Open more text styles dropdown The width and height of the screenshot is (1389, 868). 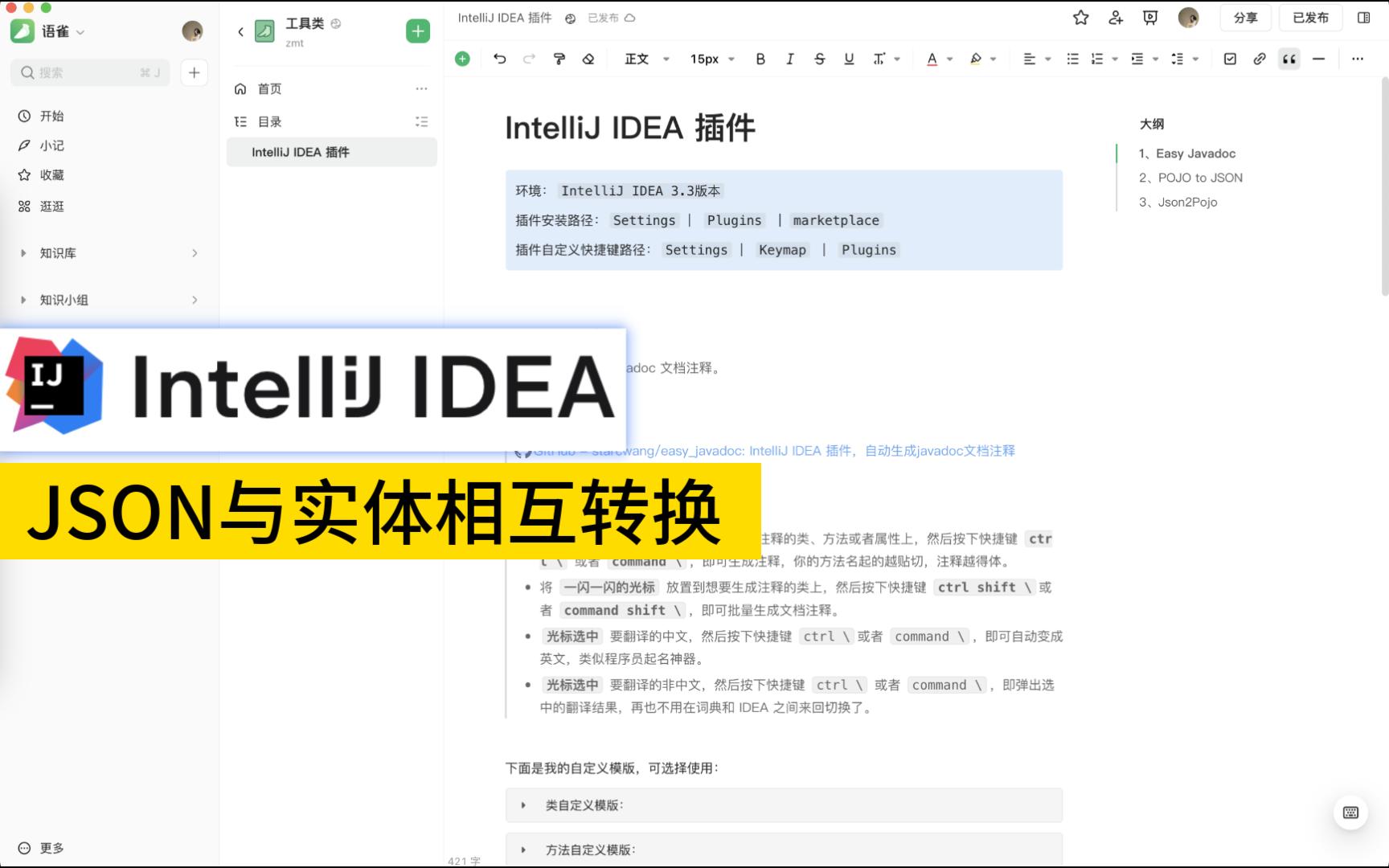click(x=887, y=59)
